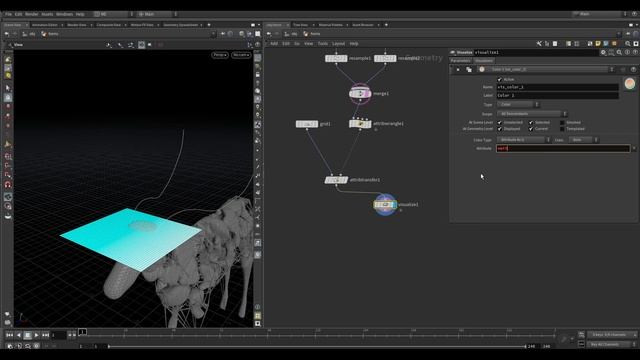The width and height of the screenshot is (640, 360).
Task: Switch to the Parameters tab
Action: [x=461, y=61]
